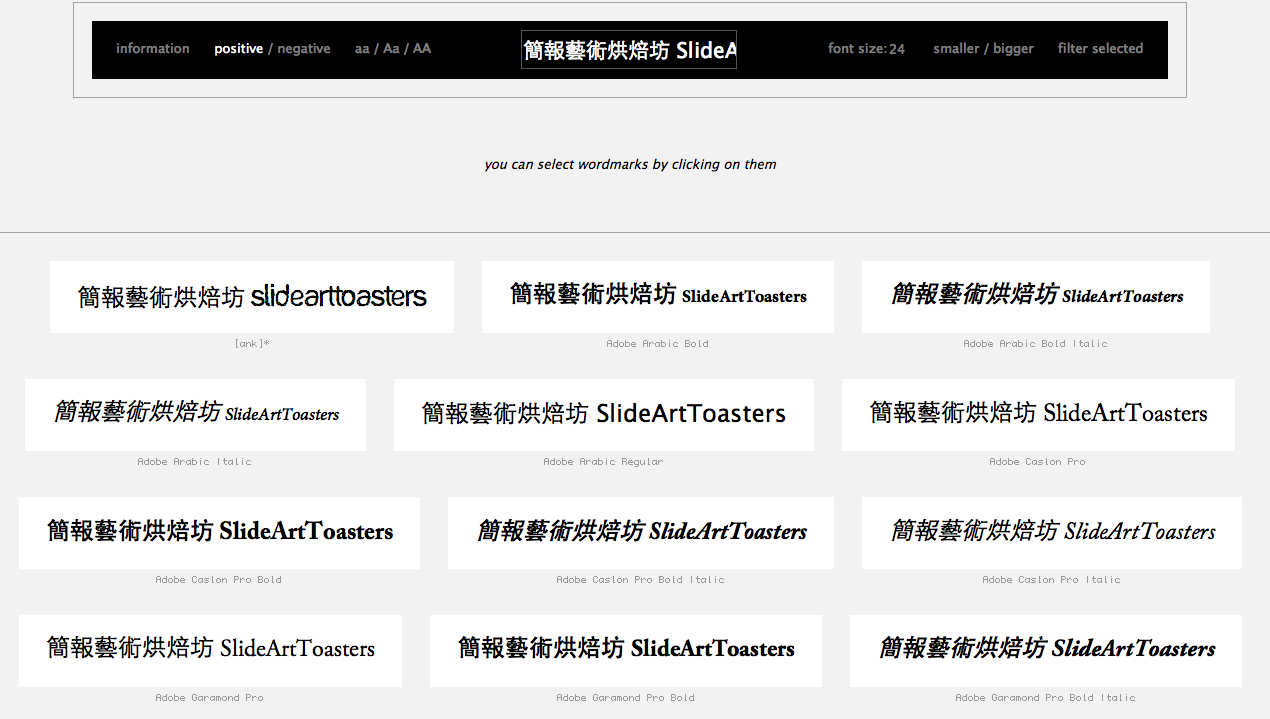This screenshot has width=1270, height=719.
Task: Click the Adobe Caslon Pro Bold font label
Action: point(219,580)
